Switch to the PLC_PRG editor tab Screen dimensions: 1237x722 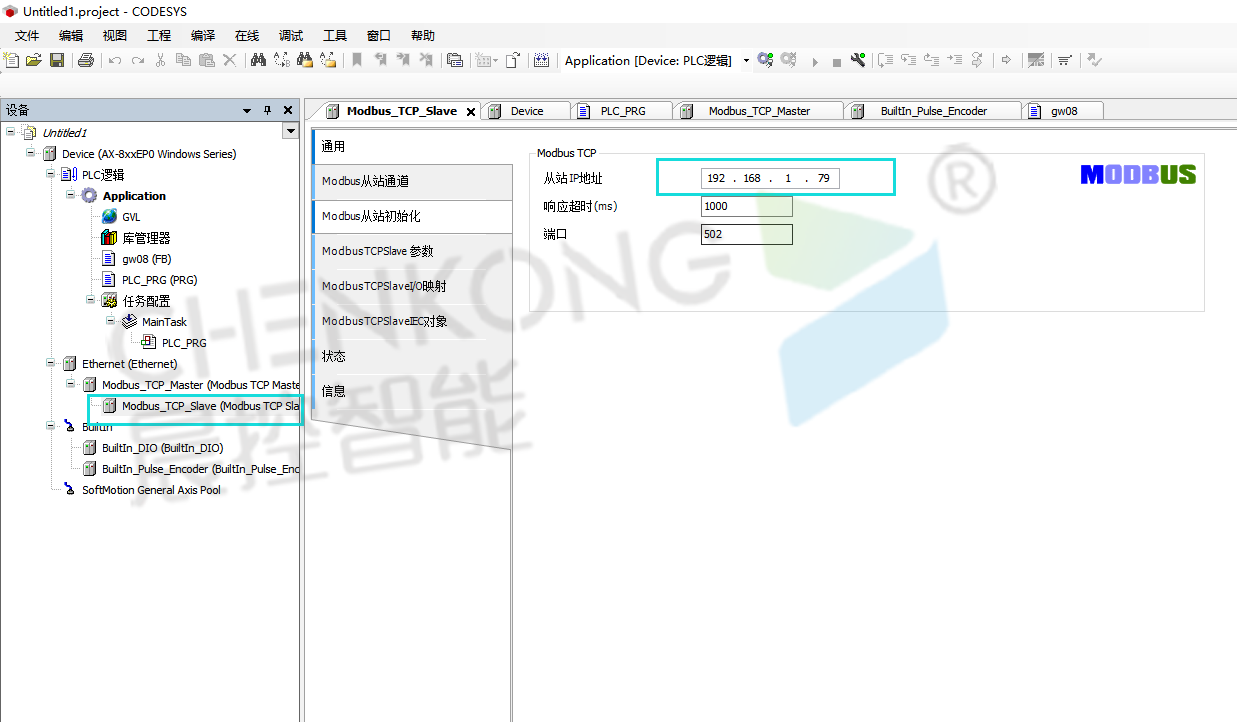click(x=622, y=111)
